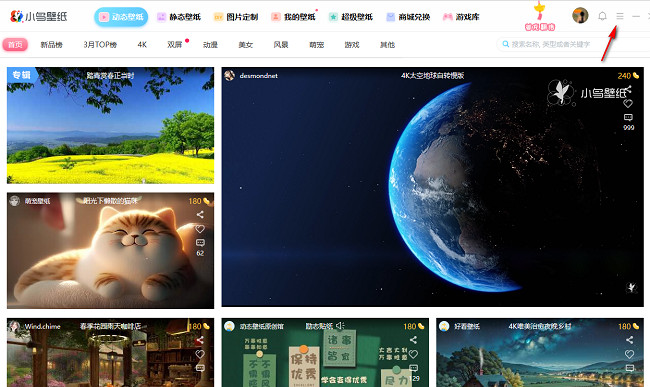Open the hamburger main menu icon

pyautogui.click(x=620, y=16)
